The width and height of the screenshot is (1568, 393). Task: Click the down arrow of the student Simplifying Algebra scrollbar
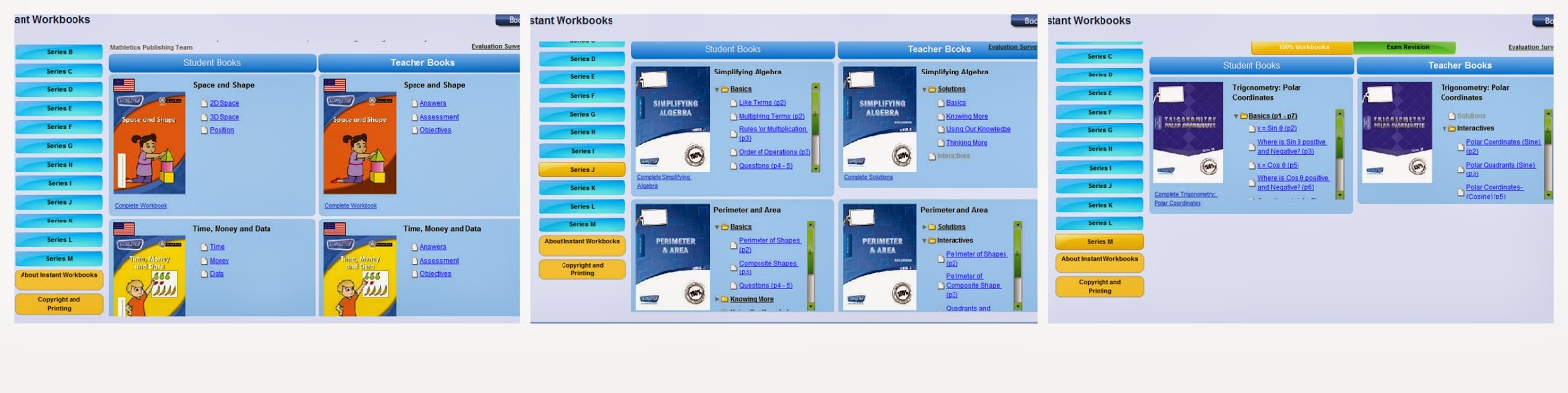(815, 169)
